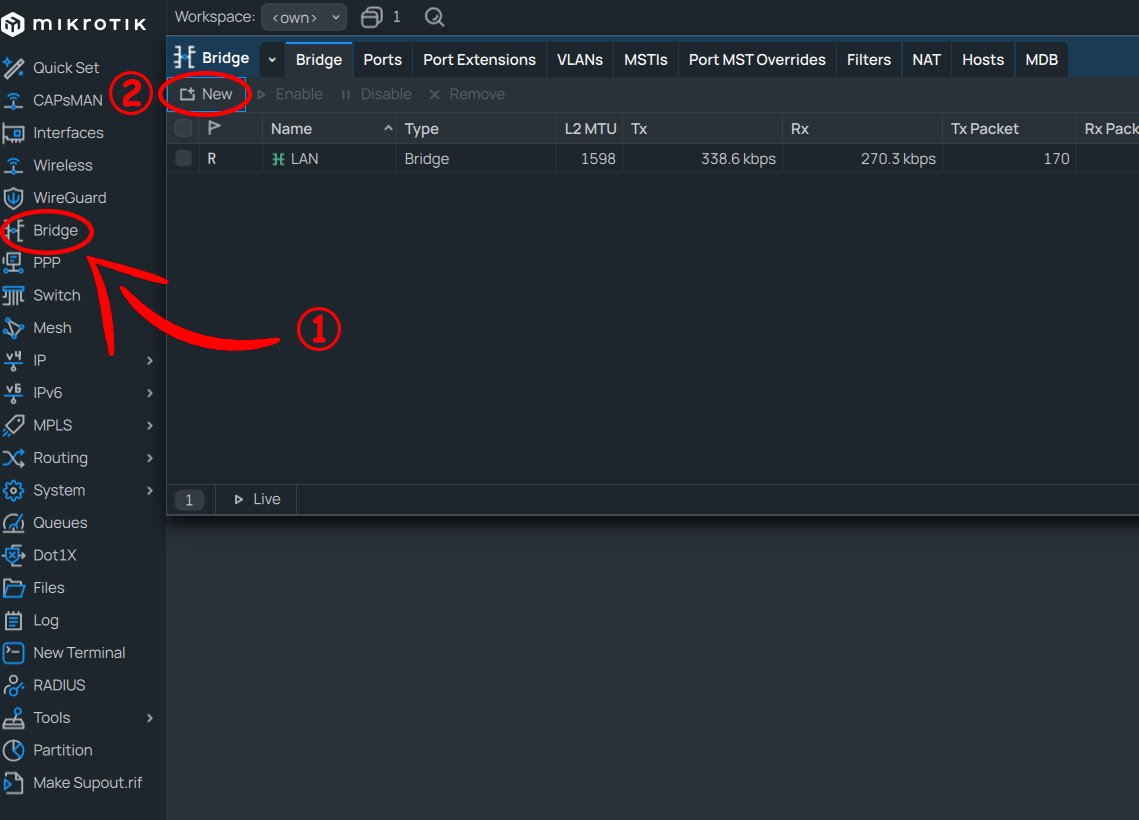Click the windows count icon in top bar
Viewport: 1139px width, 820px height.
[372, 17]
